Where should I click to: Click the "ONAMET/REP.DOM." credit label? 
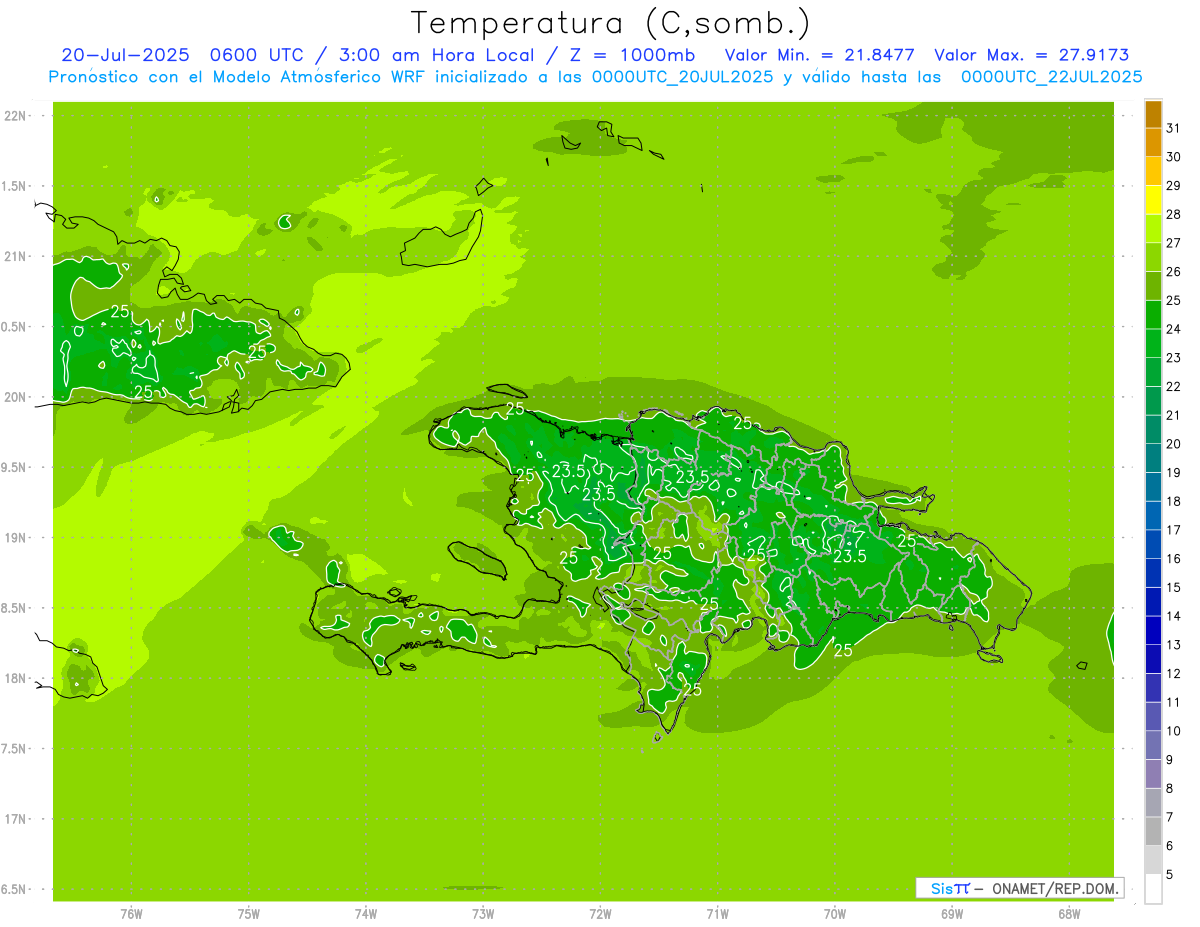tap(1054, 888)
